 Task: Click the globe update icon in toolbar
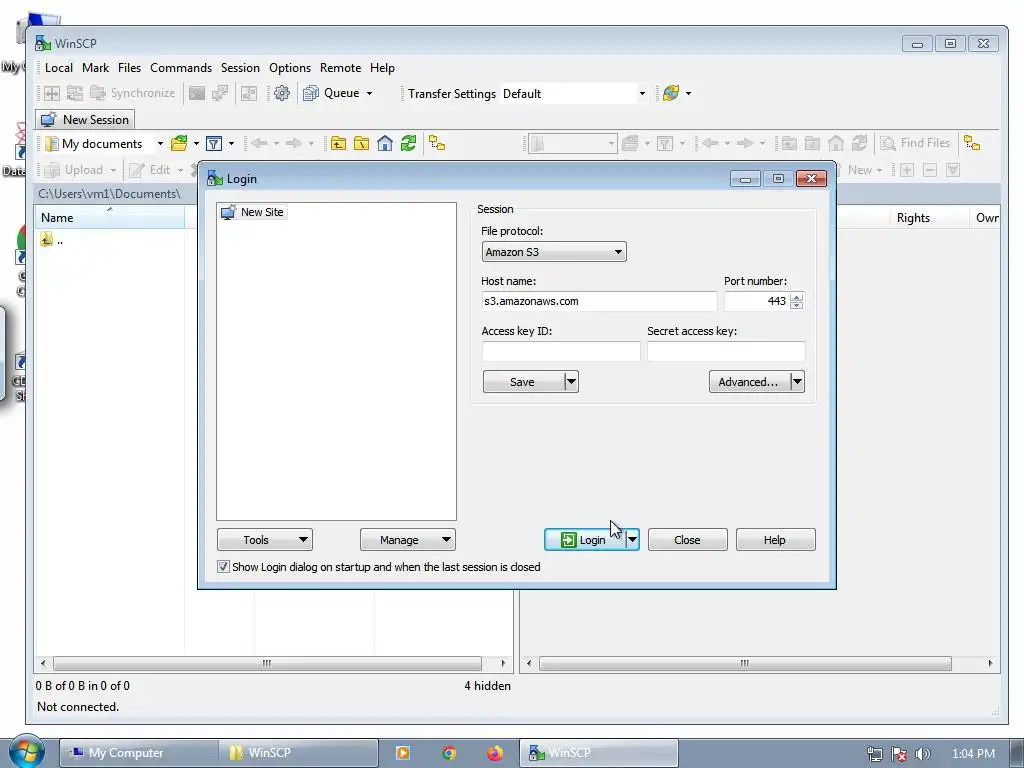(x=671, y=93)
